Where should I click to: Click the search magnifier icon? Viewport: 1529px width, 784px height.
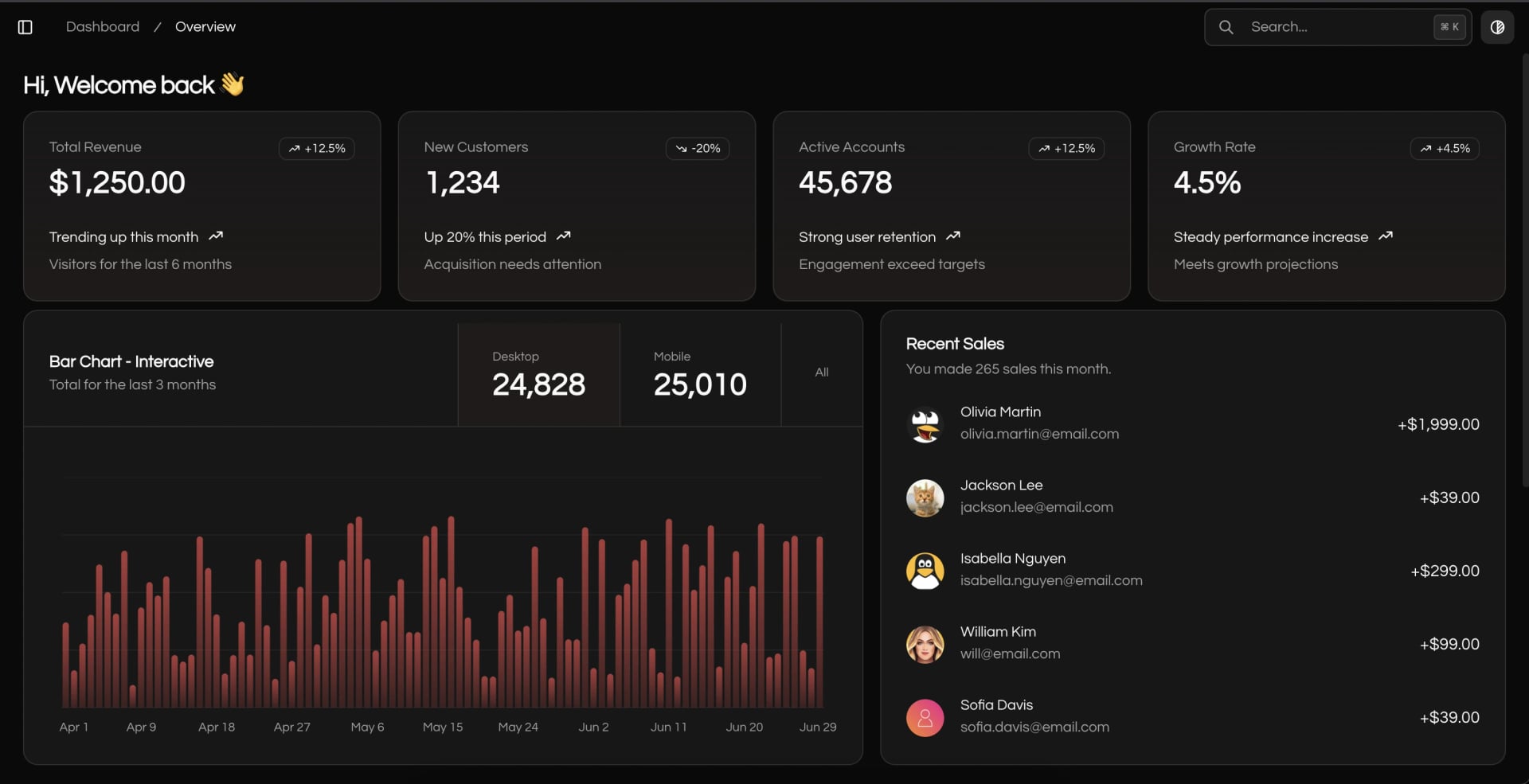pos(1226,27)
